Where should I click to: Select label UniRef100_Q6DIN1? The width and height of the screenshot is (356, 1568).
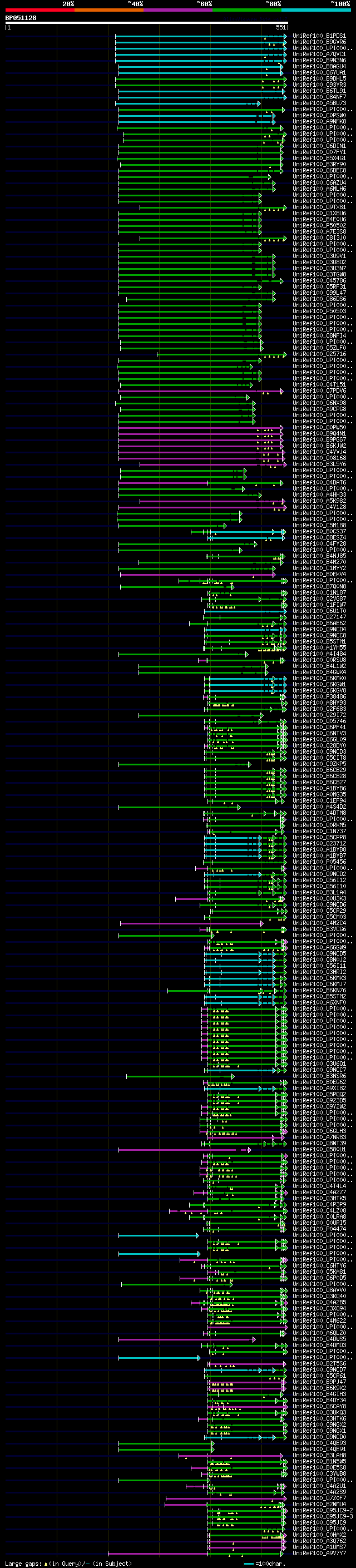[319, 146]
